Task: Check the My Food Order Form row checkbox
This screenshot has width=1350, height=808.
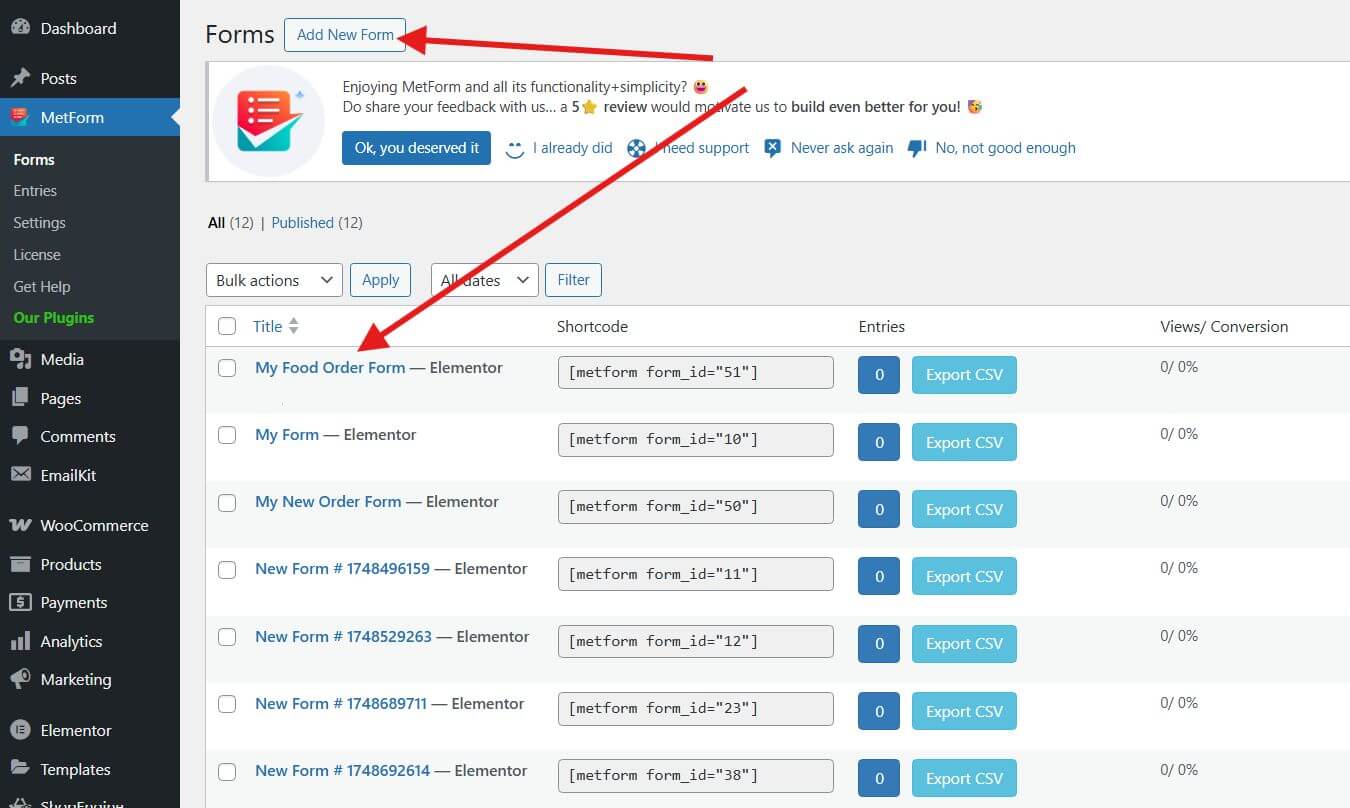Action: coord(227,368)
